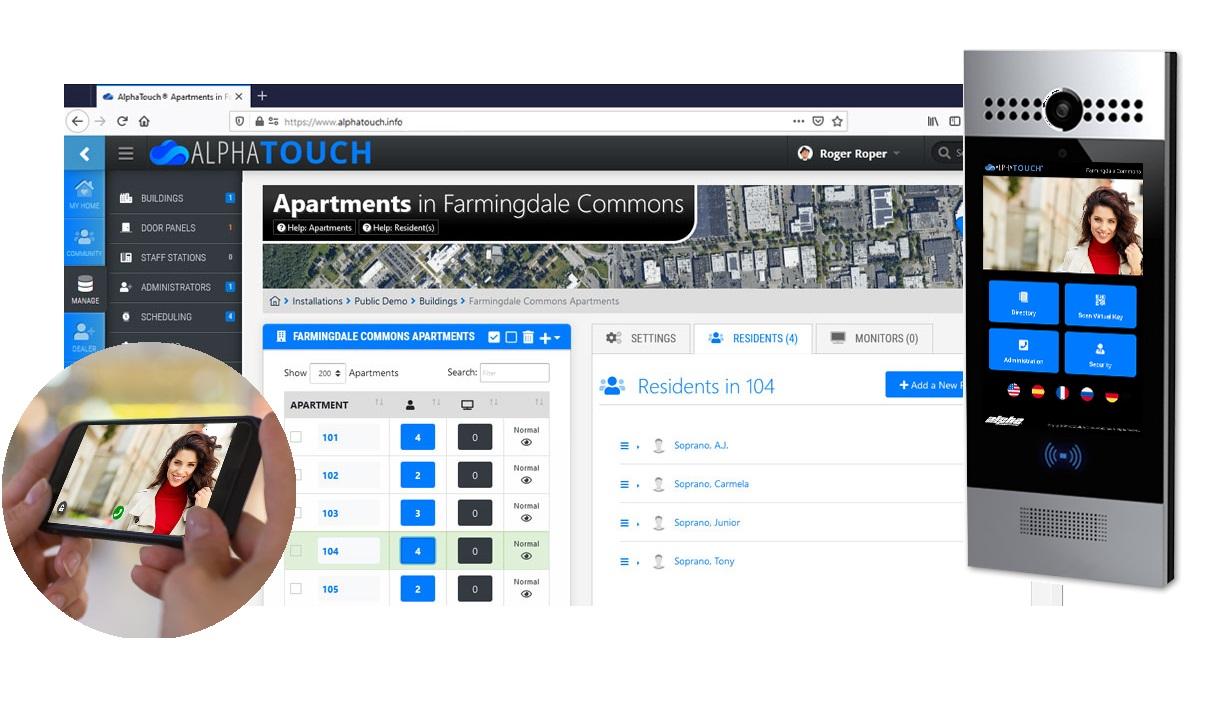
Task: Tick the checkbox for apartment 105
Action: click(296, 589)
